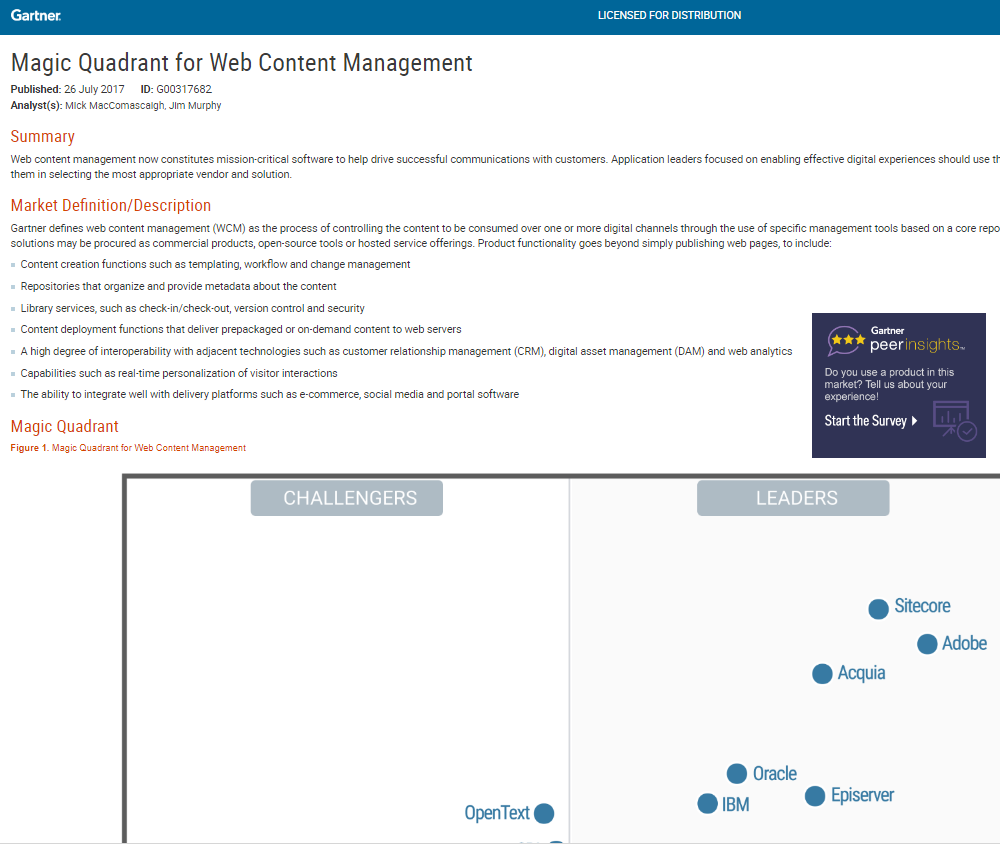The image size is (1000, 844).
Task: Click the OpenText label in chart
Action: 497,813
